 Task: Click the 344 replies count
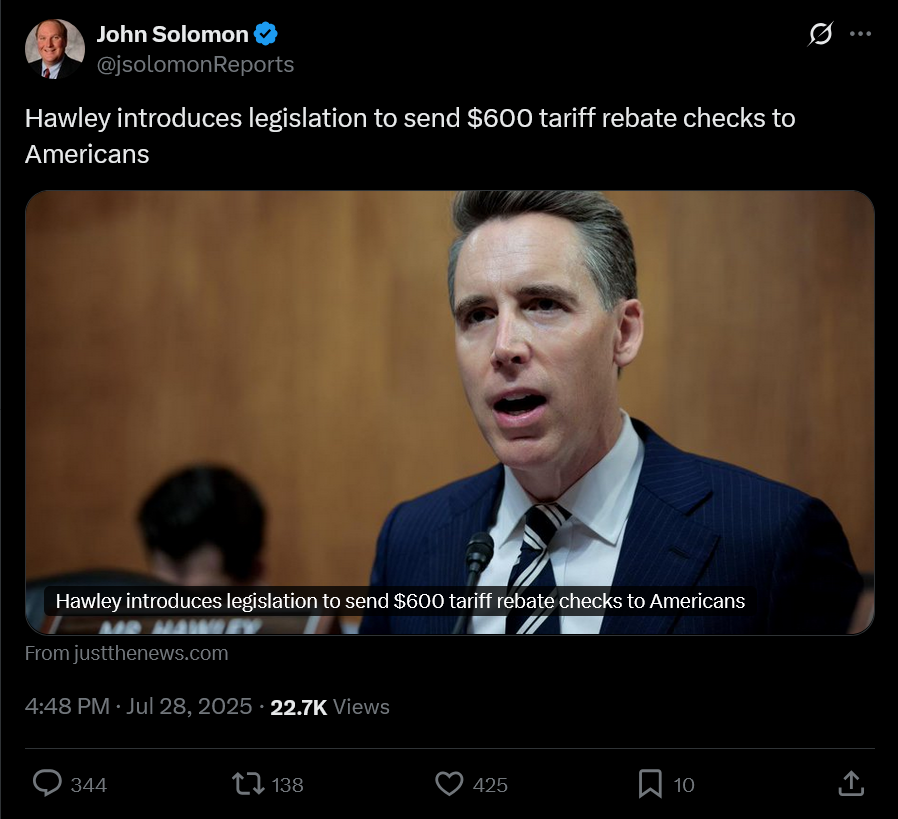click(89, 785)
